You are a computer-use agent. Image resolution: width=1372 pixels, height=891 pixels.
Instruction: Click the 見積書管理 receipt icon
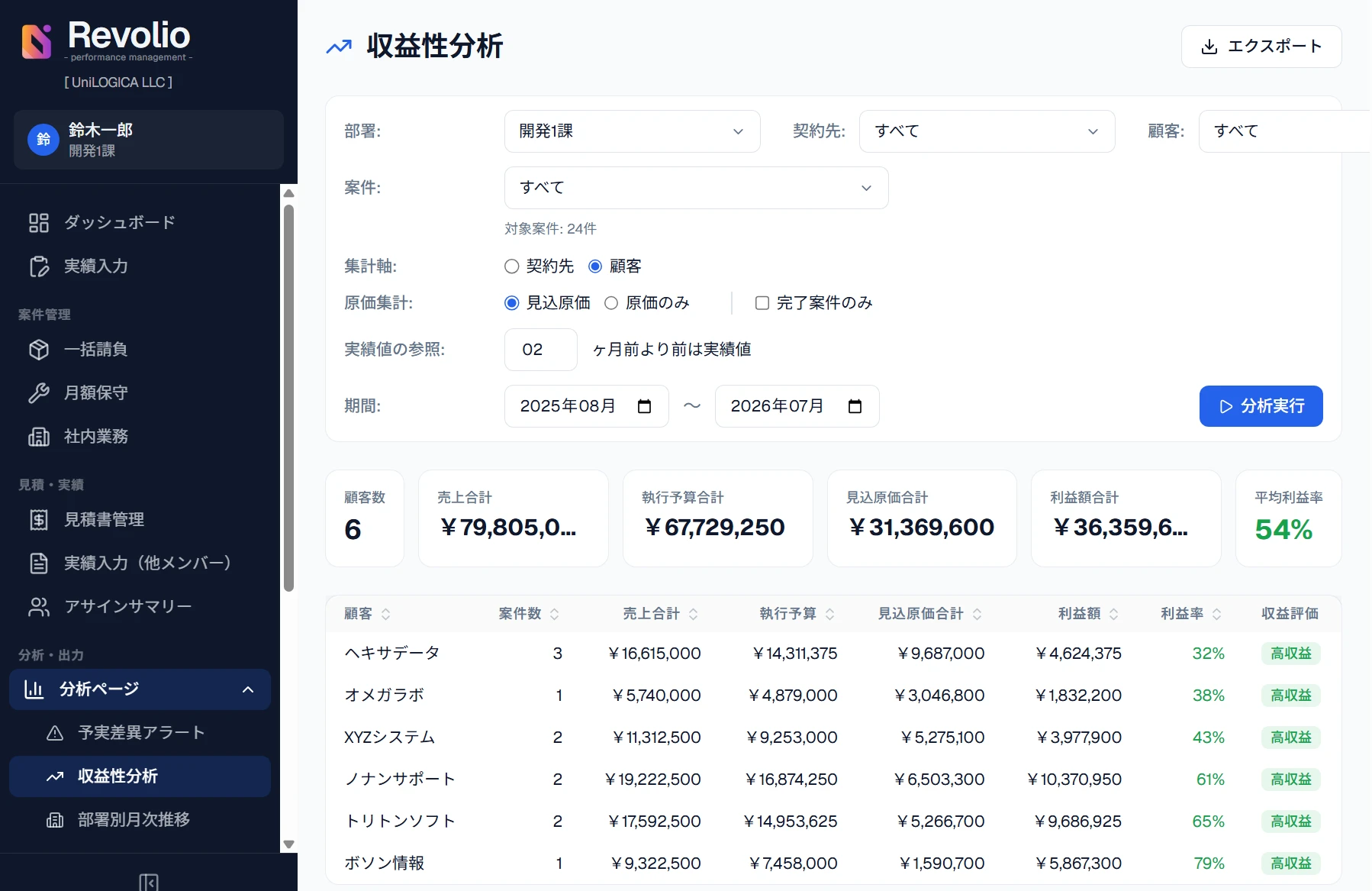39,520
